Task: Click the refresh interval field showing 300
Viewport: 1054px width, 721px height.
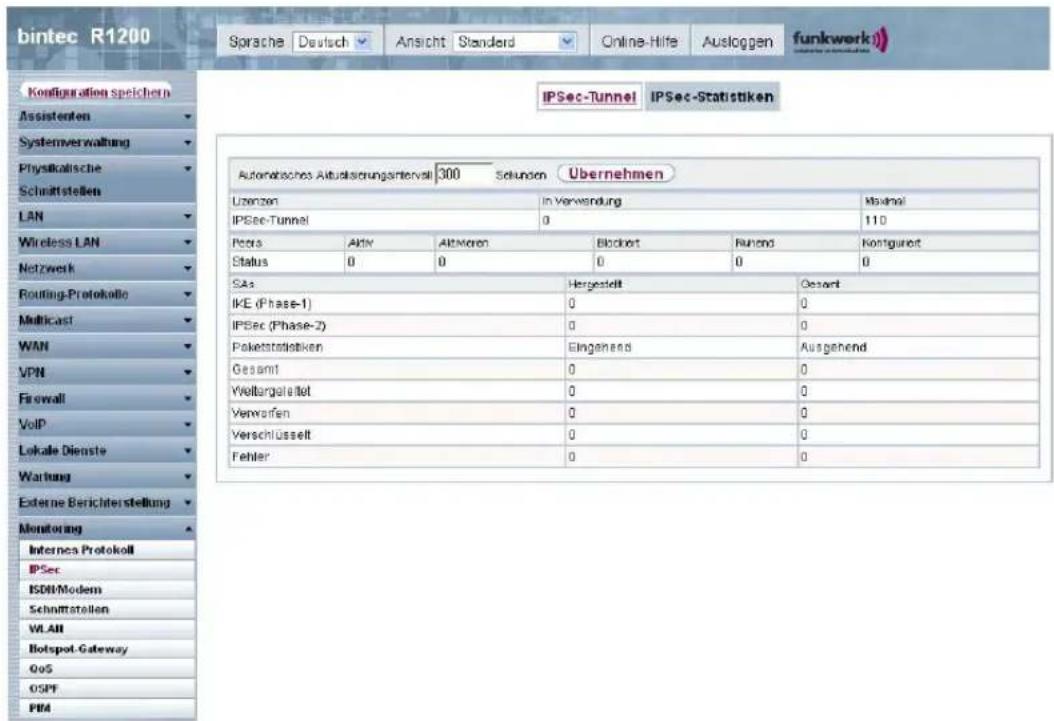Action: coord(463,174)
